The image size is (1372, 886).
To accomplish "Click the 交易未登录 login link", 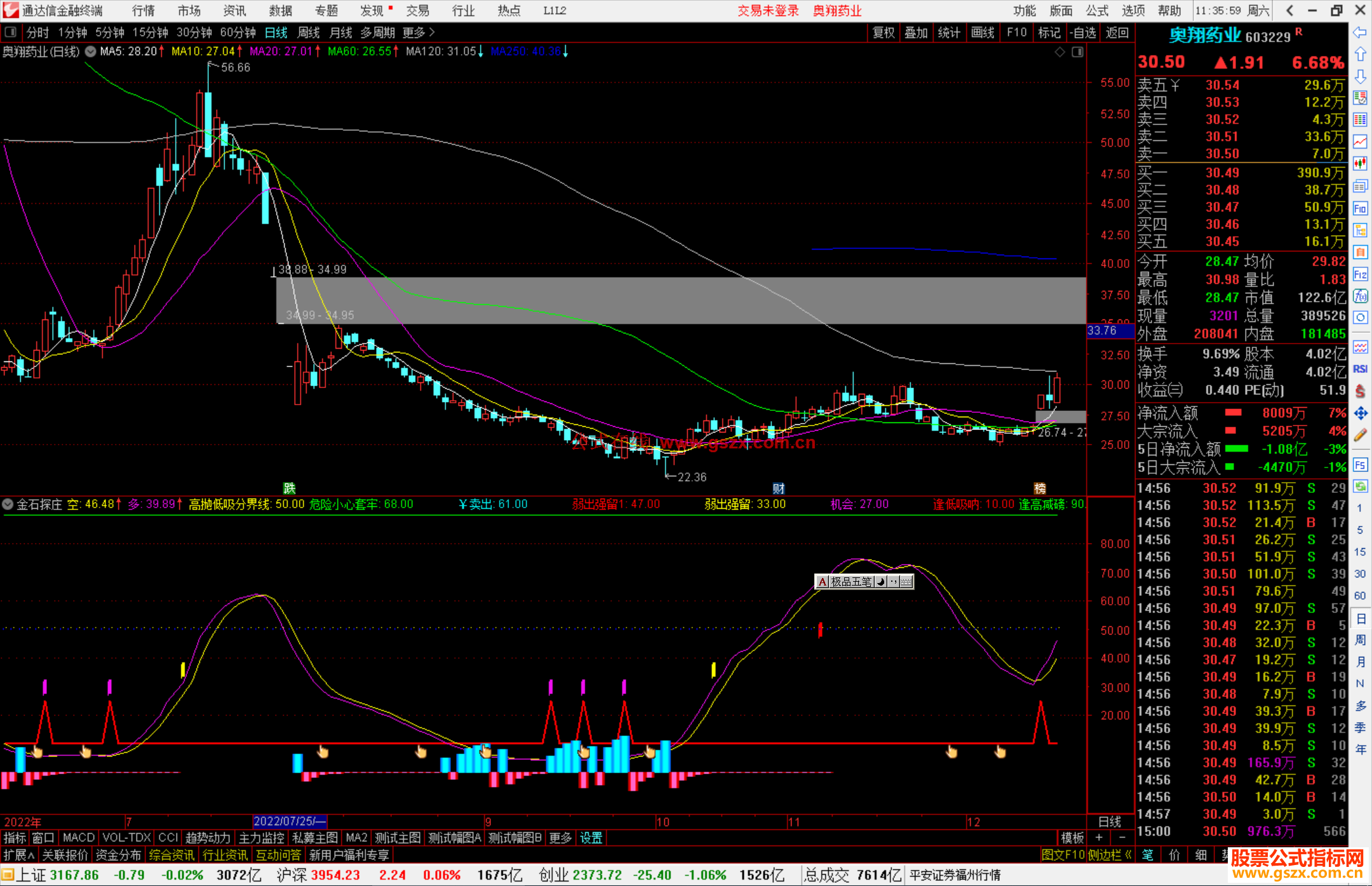I will 768,11.
